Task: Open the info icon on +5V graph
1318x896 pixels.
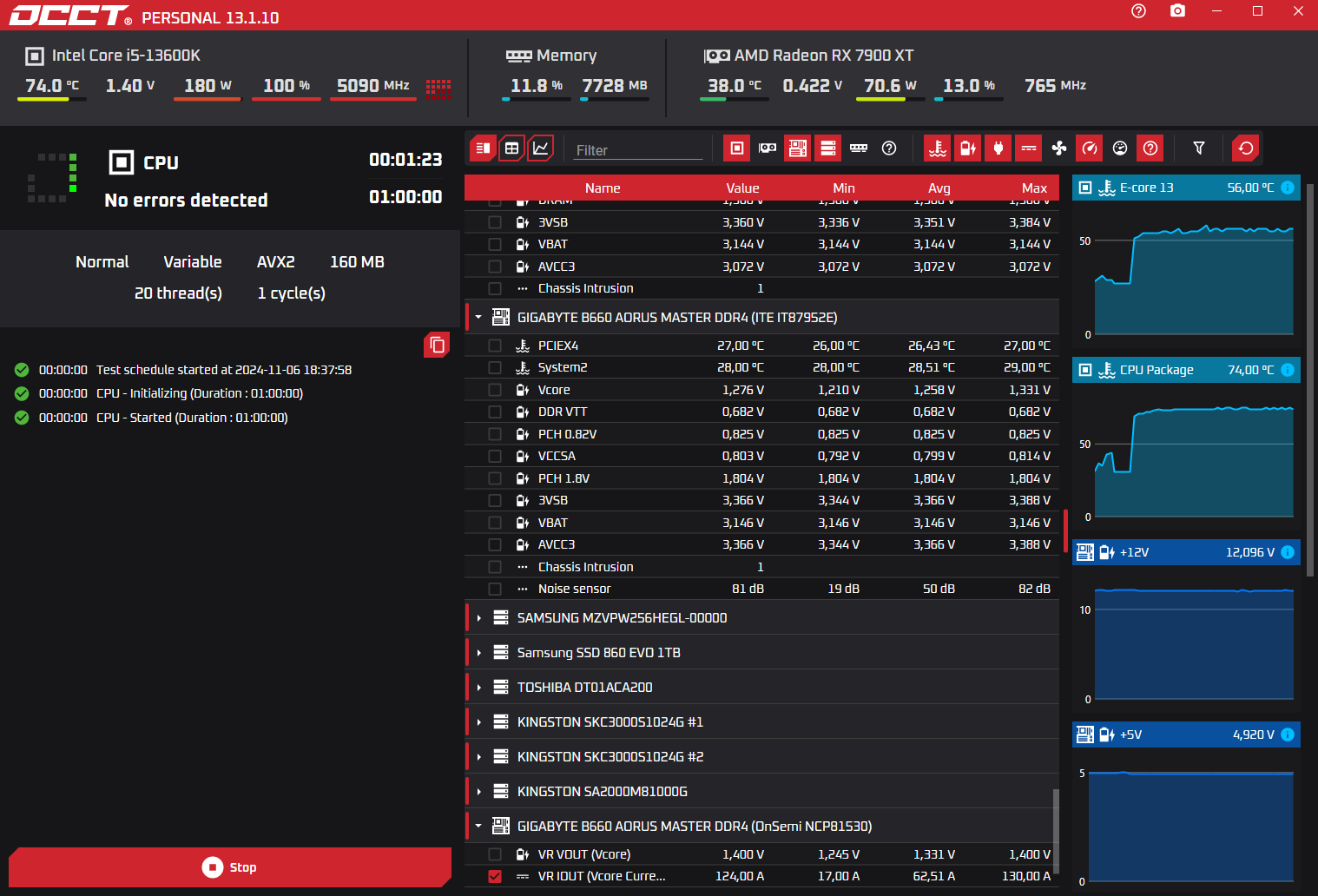Action: (1288, 735)
